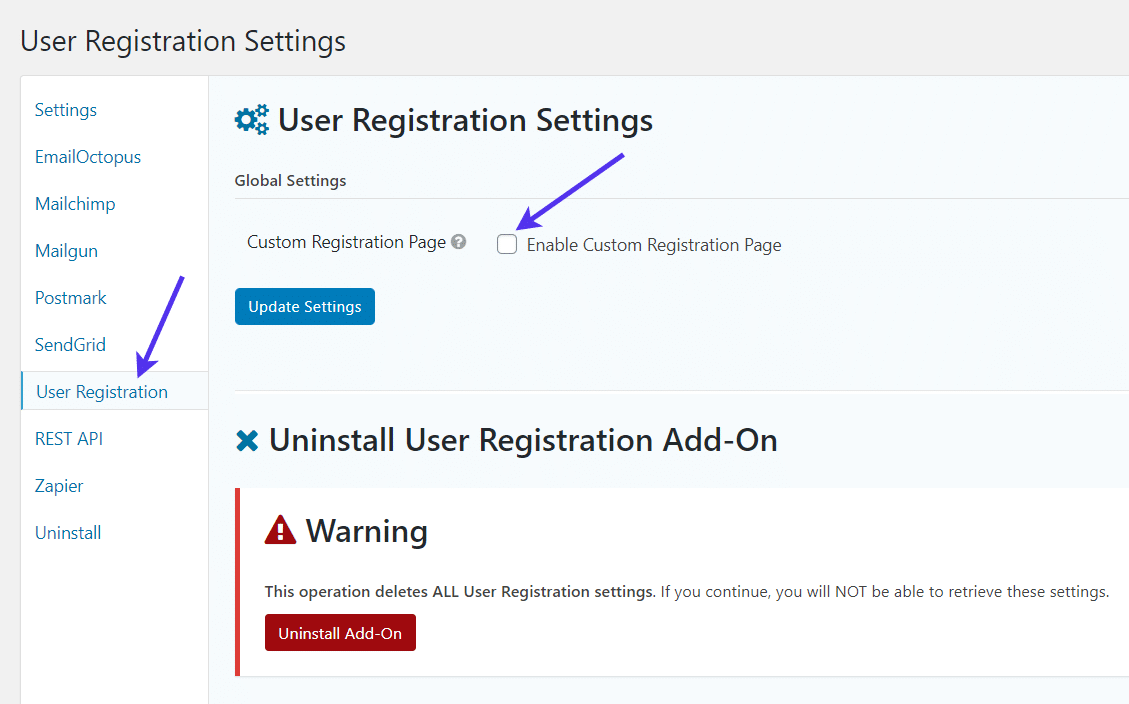Open the EmailOctopus settings tab
The image size is (1129, 704).
(x=87, y=156)
